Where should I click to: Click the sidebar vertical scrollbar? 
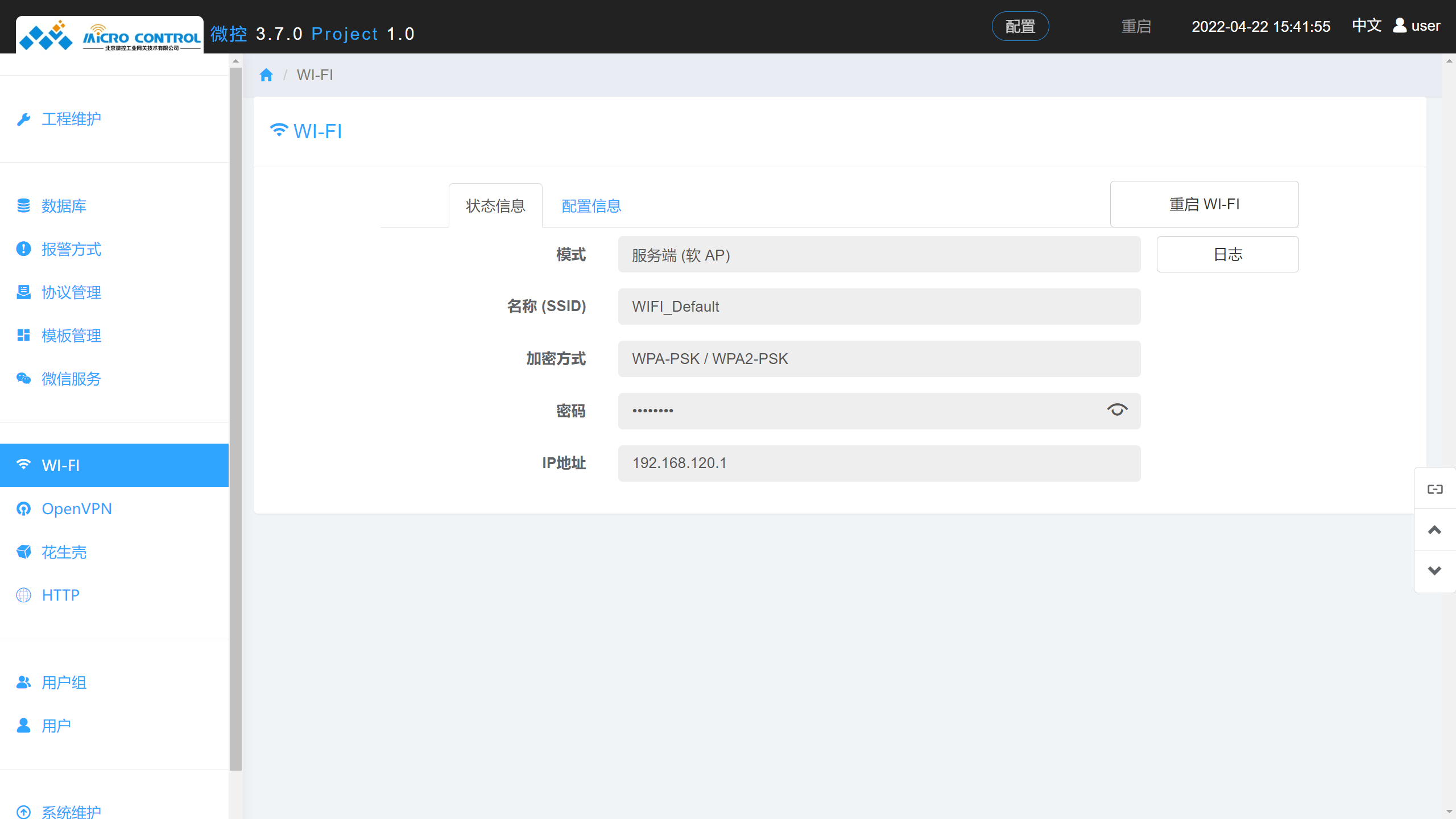(235, 419)
